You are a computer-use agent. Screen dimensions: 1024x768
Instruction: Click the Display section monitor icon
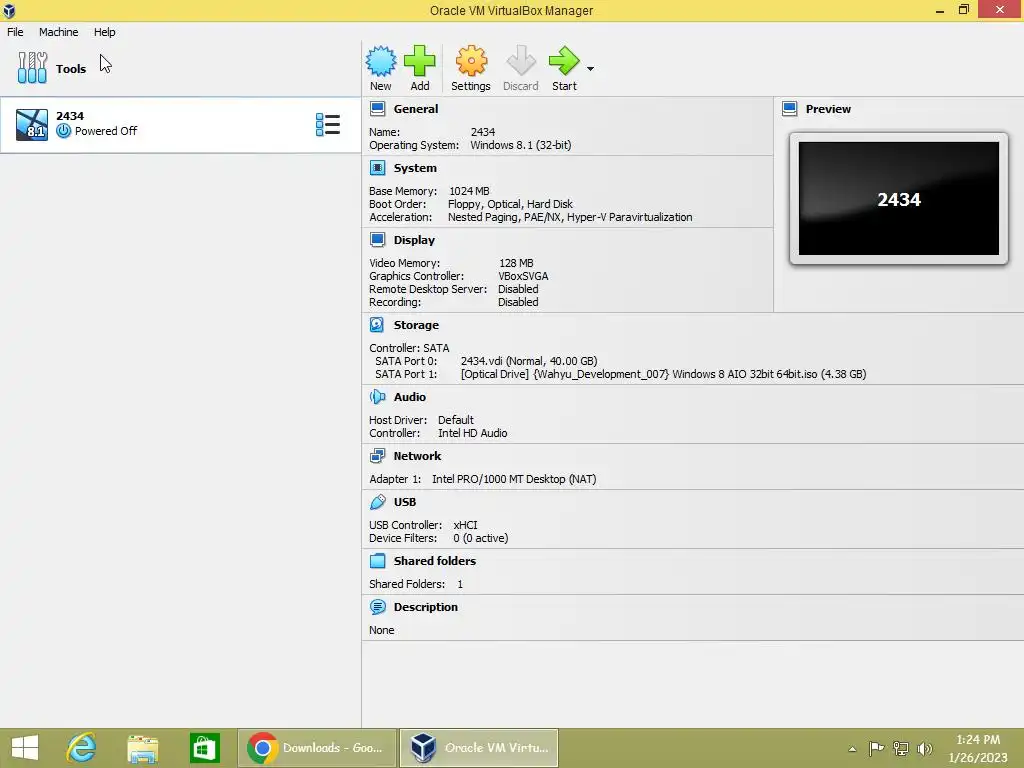[x=377, y=240]
